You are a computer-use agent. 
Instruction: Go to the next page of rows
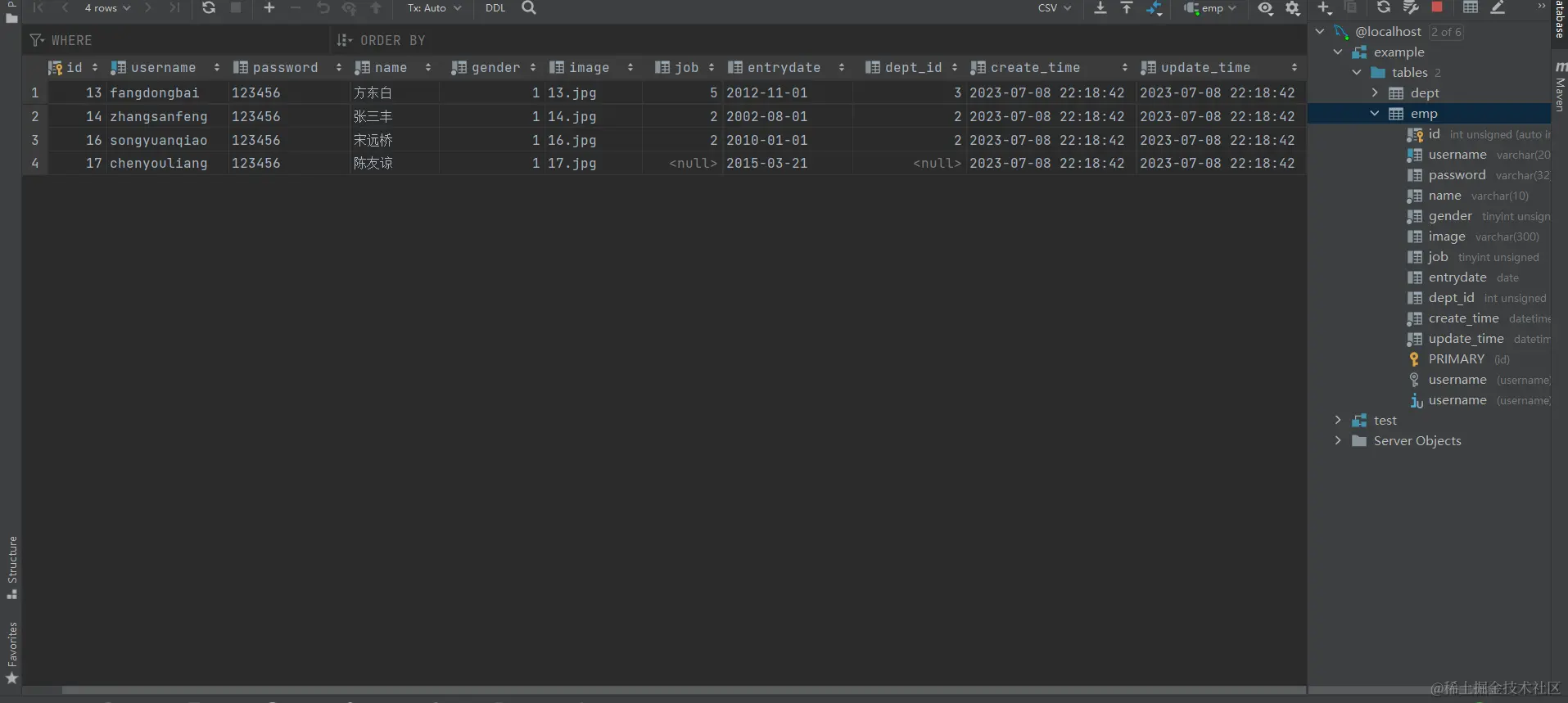[x=148, y=8]
